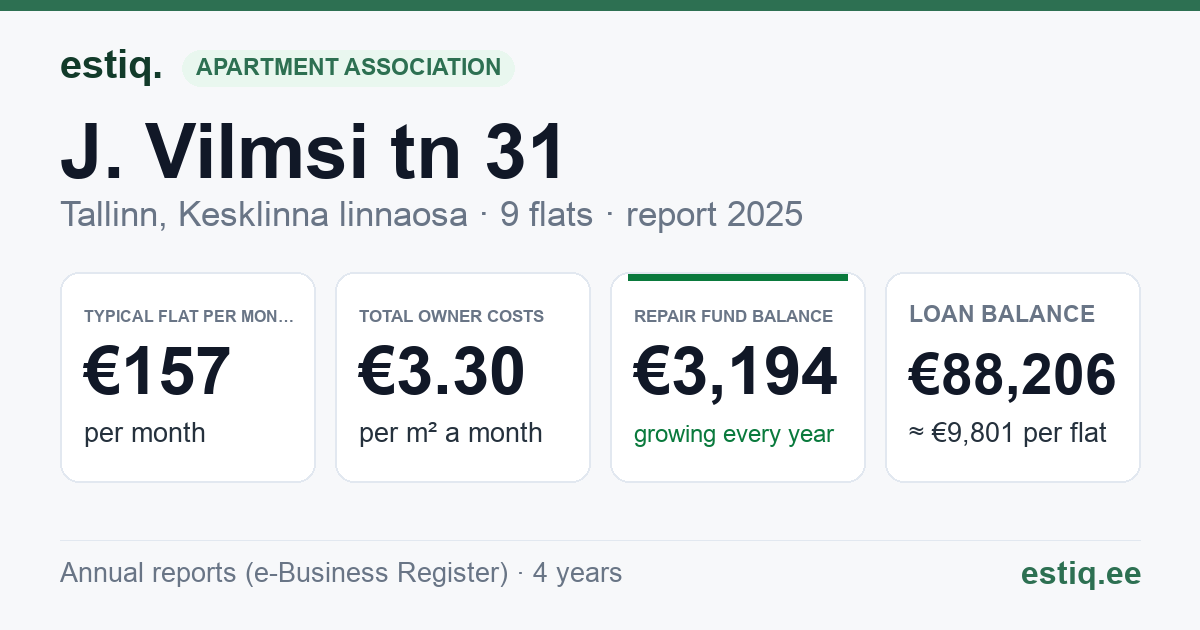Select the APARTMENT ASSOCIATION badge
The width and height of the screenshot is (1200, 630).
click(x=348, y=68)
